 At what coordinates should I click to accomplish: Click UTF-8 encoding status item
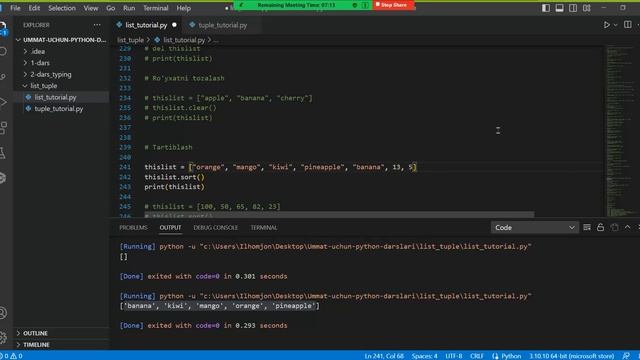click(453, 356)
